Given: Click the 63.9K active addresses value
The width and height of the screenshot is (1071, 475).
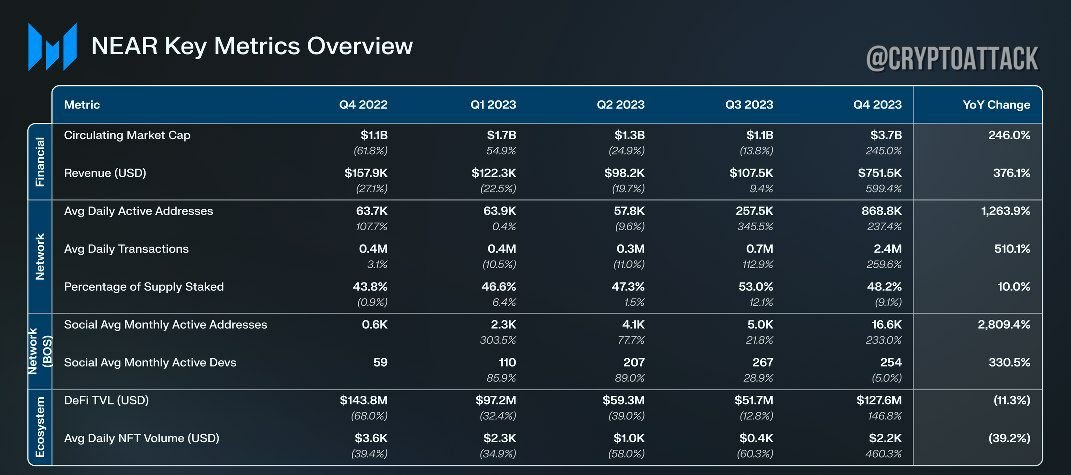Looking at the screenshot, I should click(500, 211).
